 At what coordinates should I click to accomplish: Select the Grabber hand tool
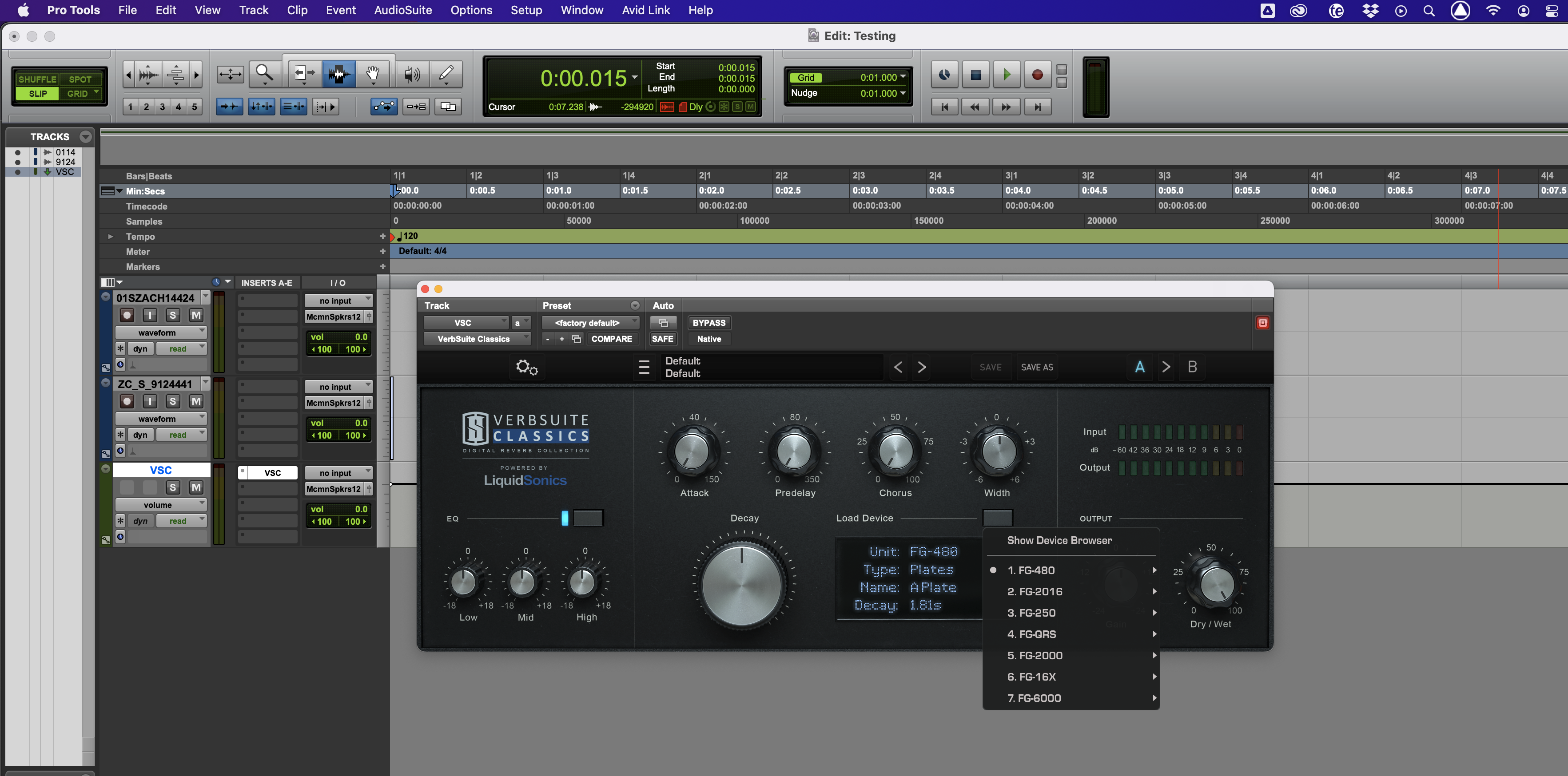[x=373, y=75]
